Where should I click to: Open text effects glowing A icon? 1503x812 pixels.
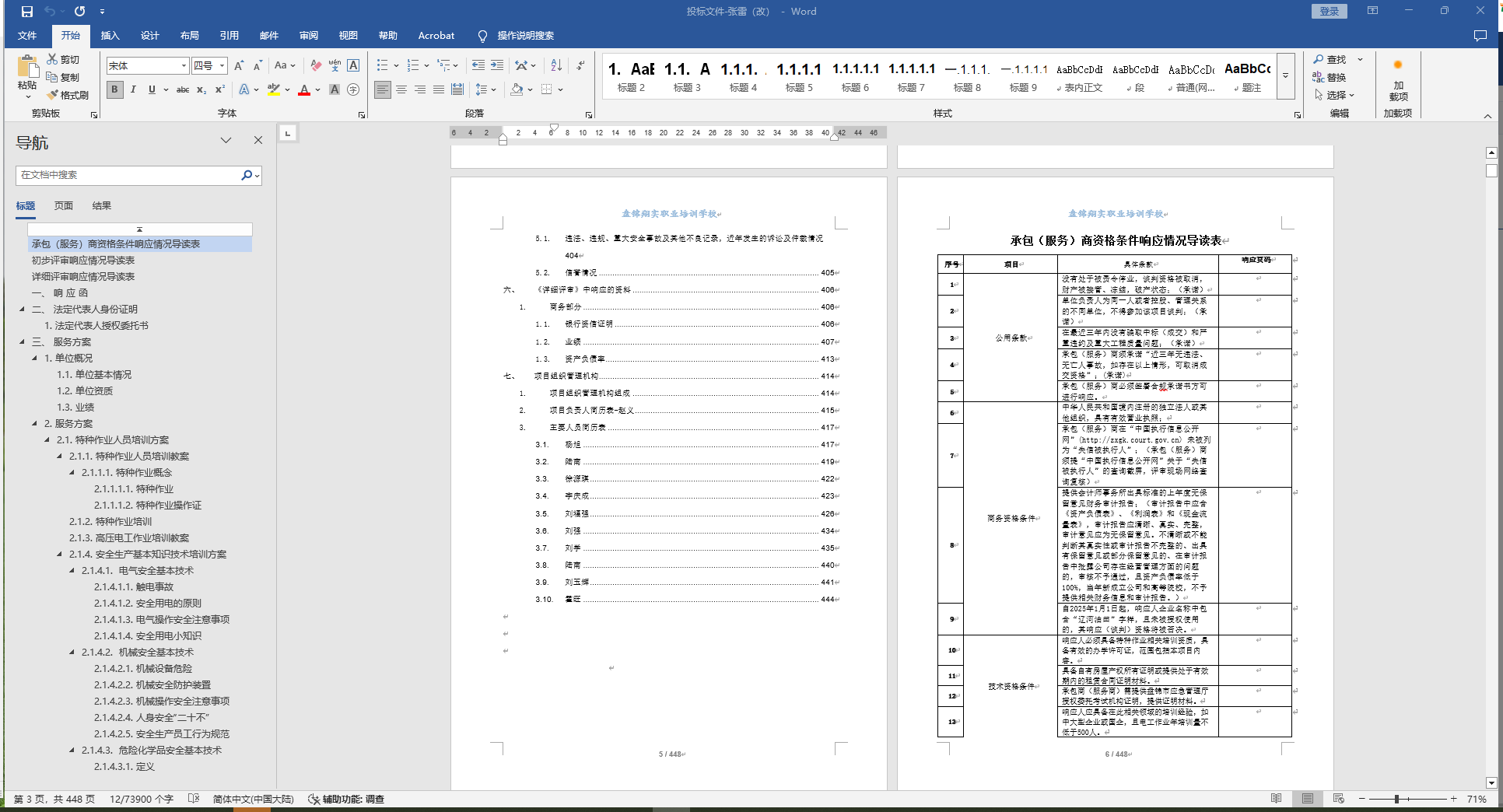click(x=244, y=89)
